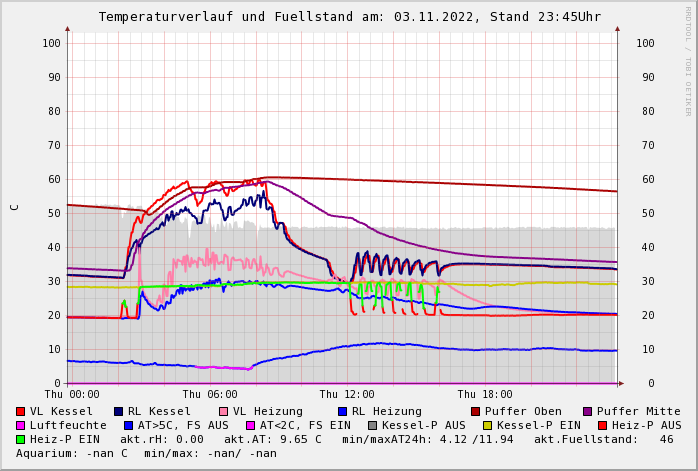Click the blue RL Heizung legend swatch
Image resolution: width=698 pixels, height=471 pixels.
click(x=342, y=412)
